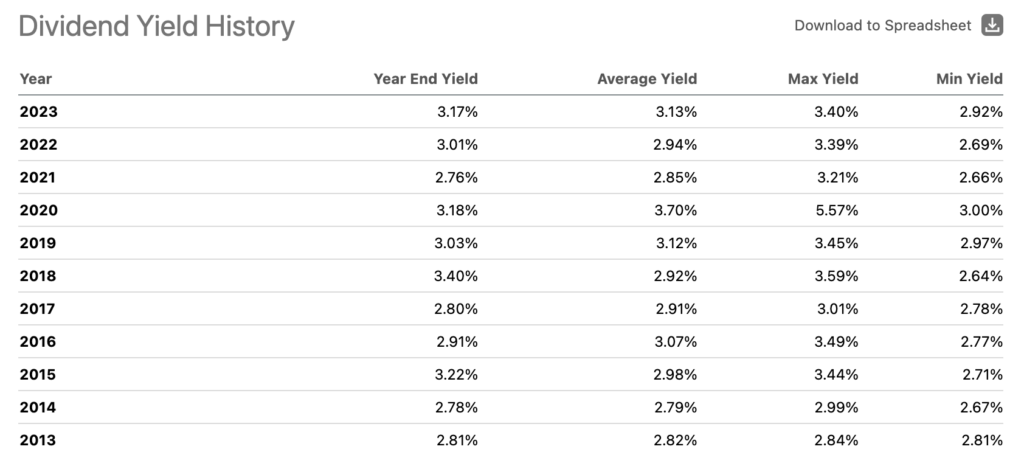Click the Average Yield column header
Screen dimensions: 1024x466
tap(646, 79)
